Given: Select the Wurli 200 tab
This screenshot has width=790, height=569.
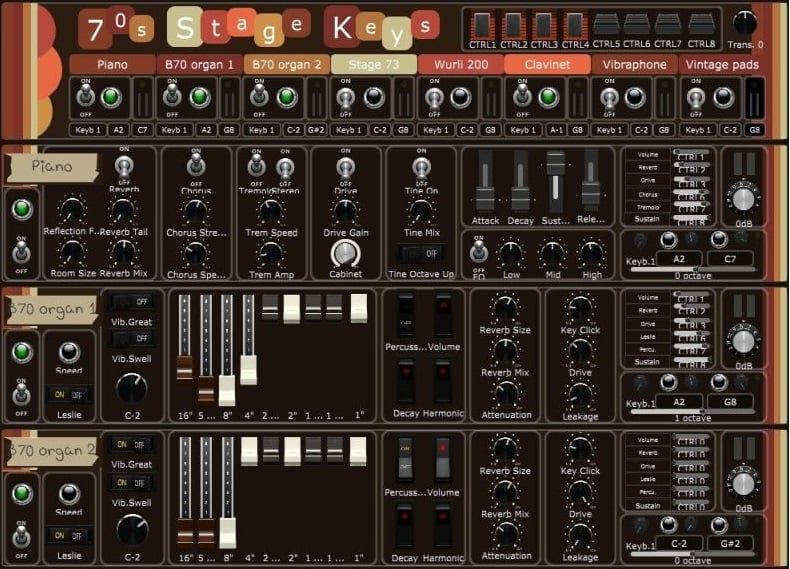Looking at the screenshot, I should click(461, 65).
